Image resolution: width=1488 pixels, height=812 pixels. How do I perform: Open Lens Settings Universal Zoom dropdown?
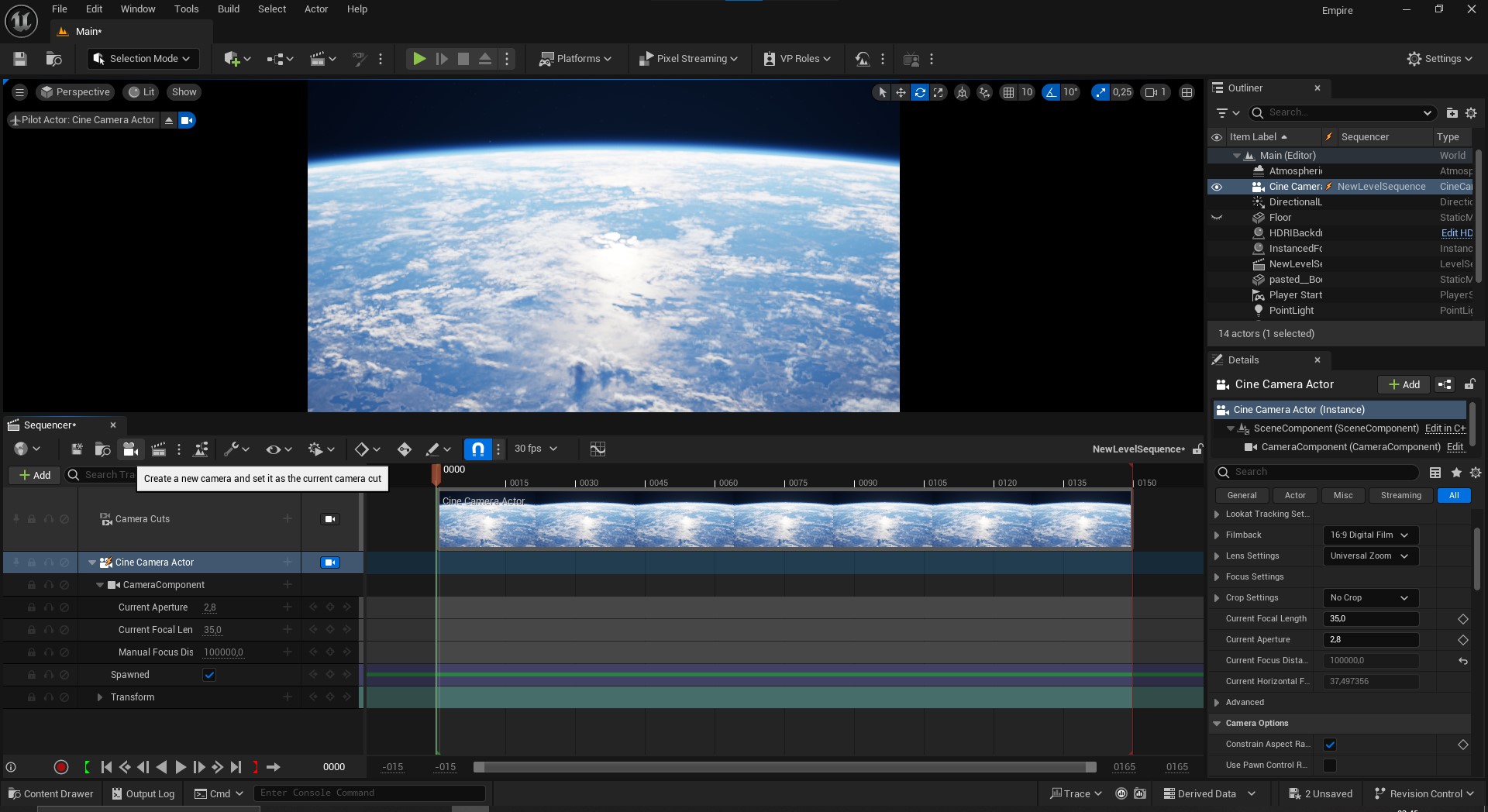[x=1369, y=556]
